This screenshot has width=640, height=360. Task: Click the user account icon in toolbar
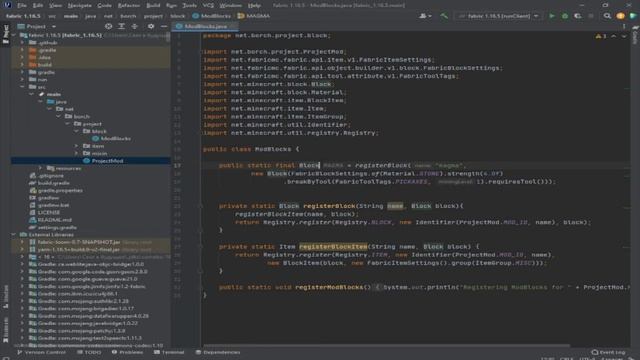point(423,16)
